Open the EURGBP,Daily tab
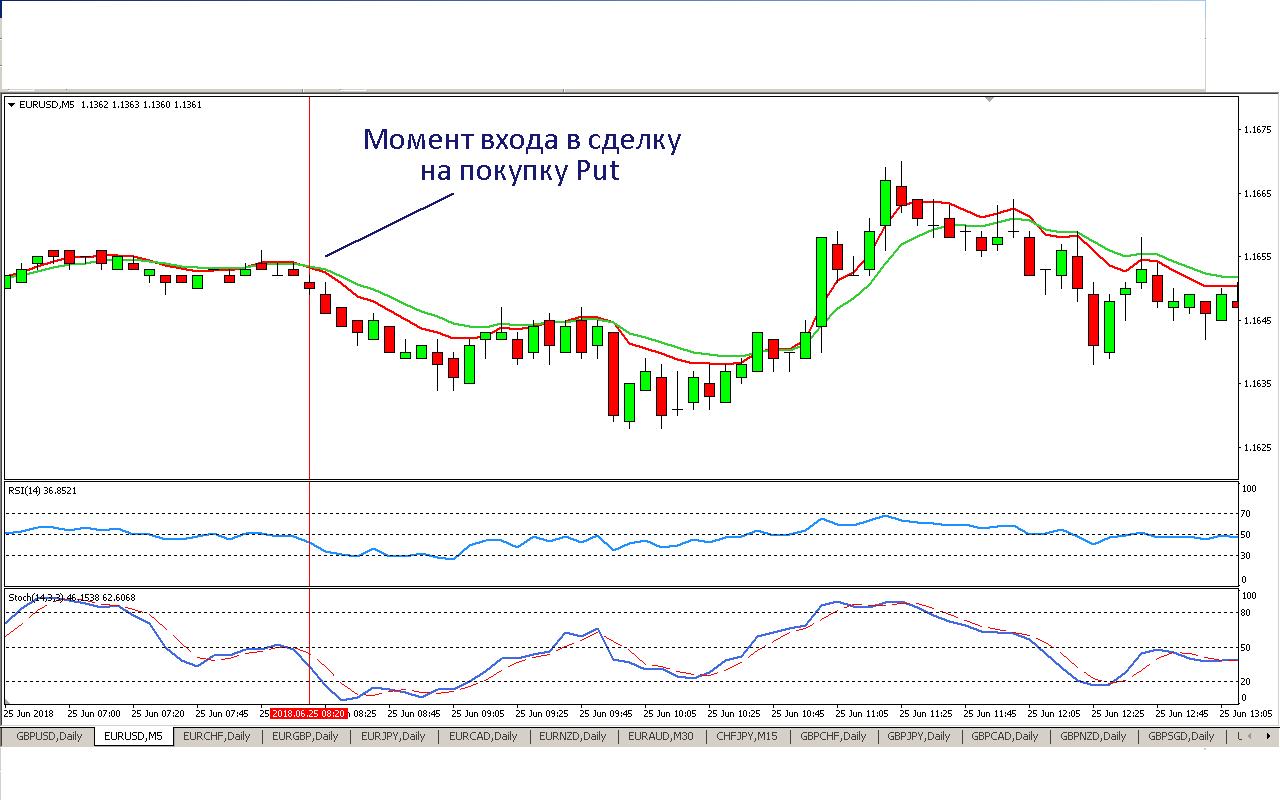1280x800 pixels. (305, 736)
